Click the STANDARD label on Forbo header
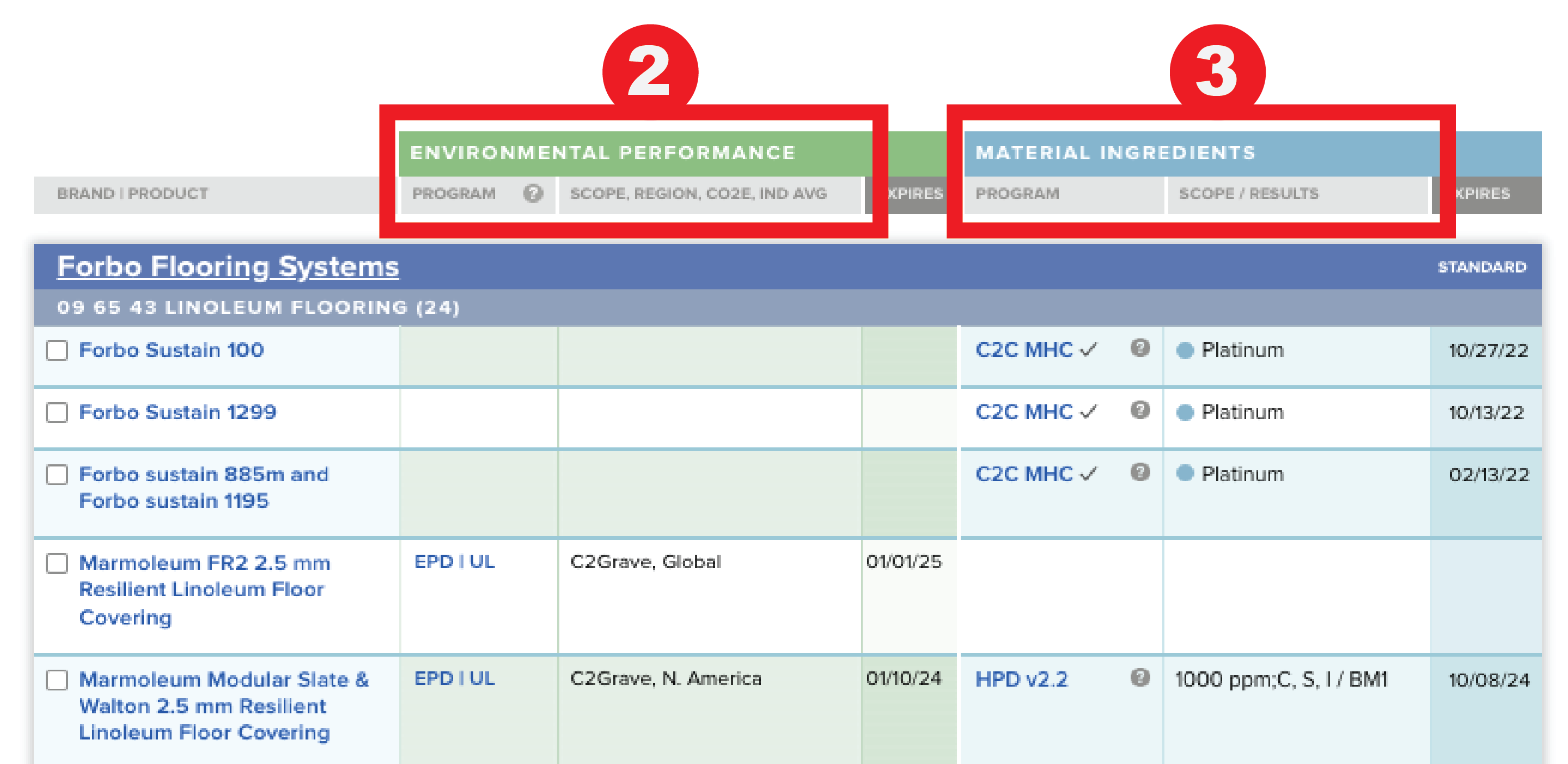Viewport: 1568px width, 764px height. coord(1481,267)
